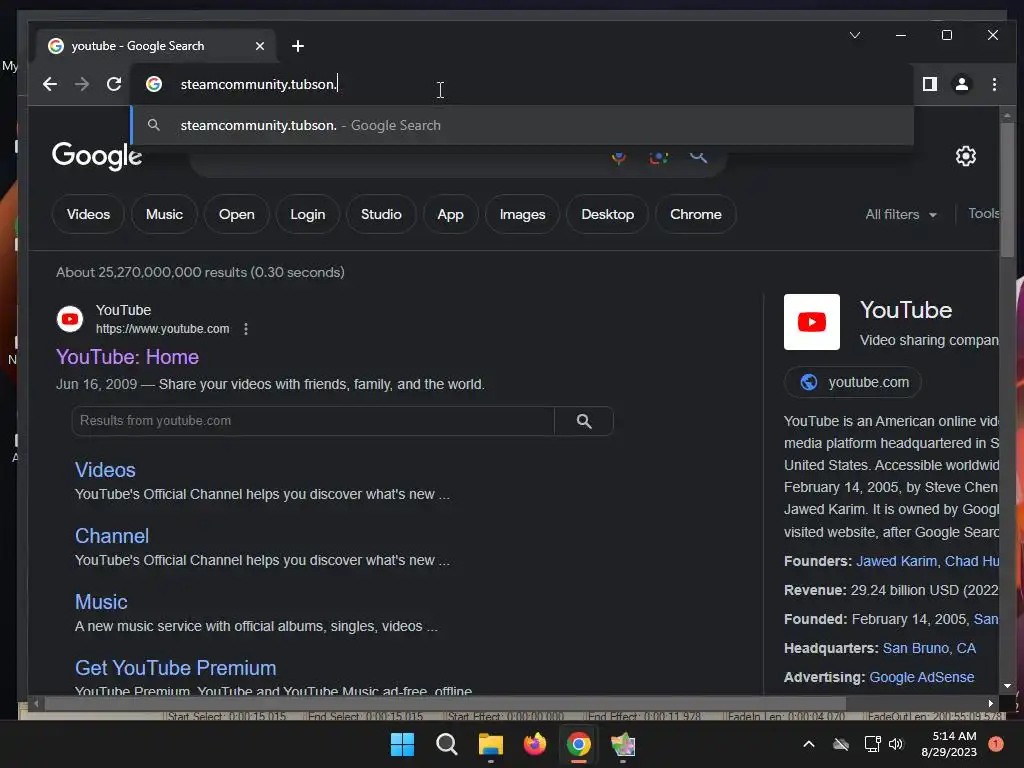Click the vertical scrollbar thumb
The image size is (1024, 768).
coord(1007,189)
